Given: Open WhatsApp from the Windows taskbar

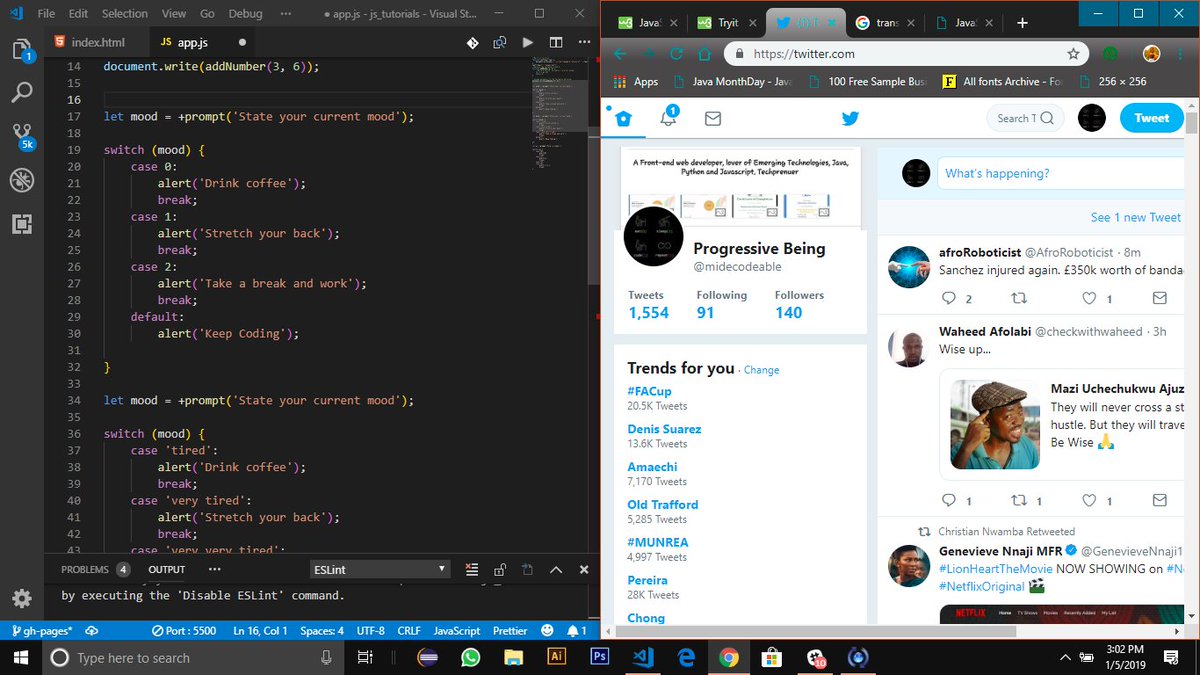Looking at the screenshot, I should click(471, 657).
